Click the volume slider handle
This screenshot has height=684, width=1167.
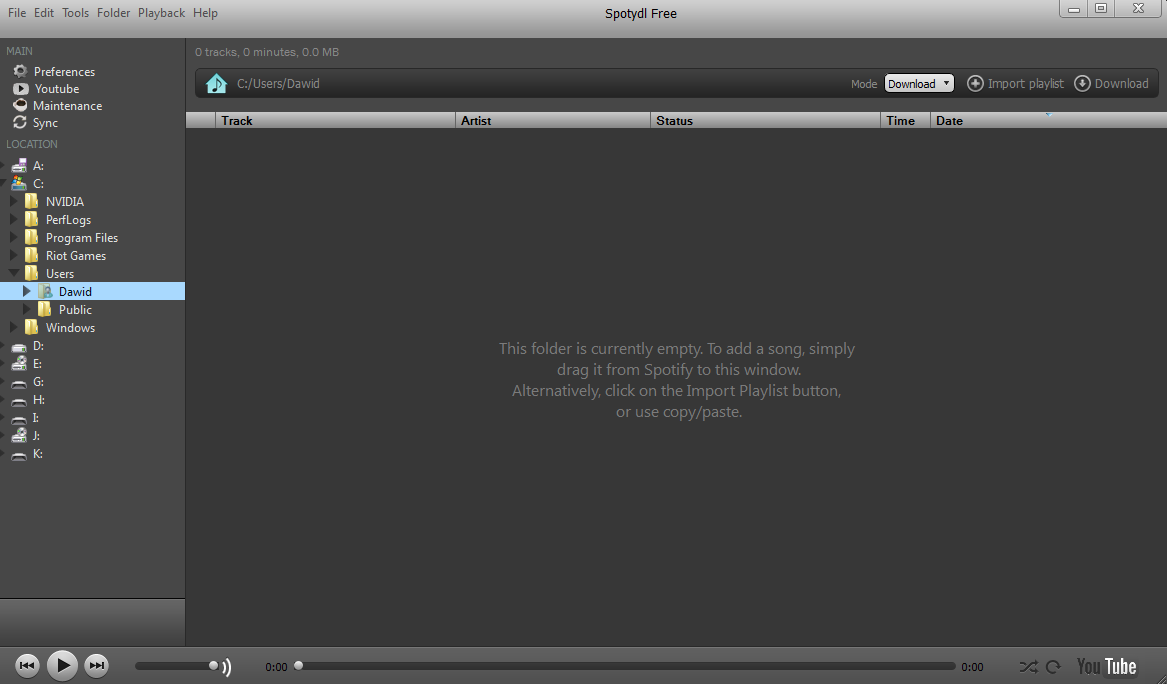(214, 665)
